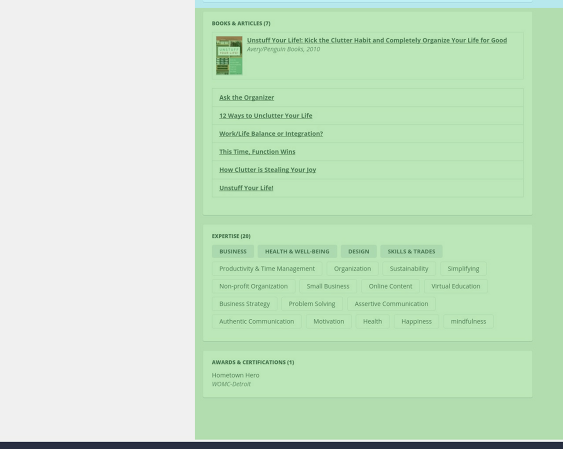The image size is (563, 449).
Task: Open the 'Ask the Organizer' article
Action: point(247,98)
